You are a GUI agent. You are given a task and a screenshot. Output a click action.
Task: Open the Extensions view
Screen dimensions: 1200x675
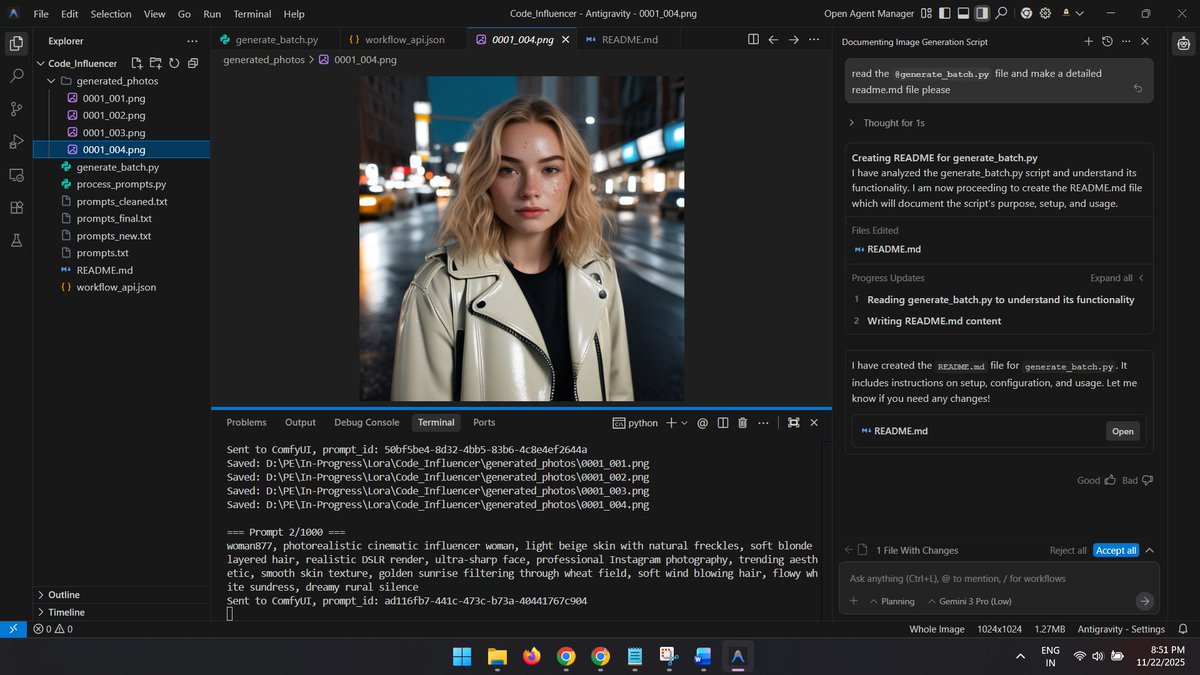point(16,208)
